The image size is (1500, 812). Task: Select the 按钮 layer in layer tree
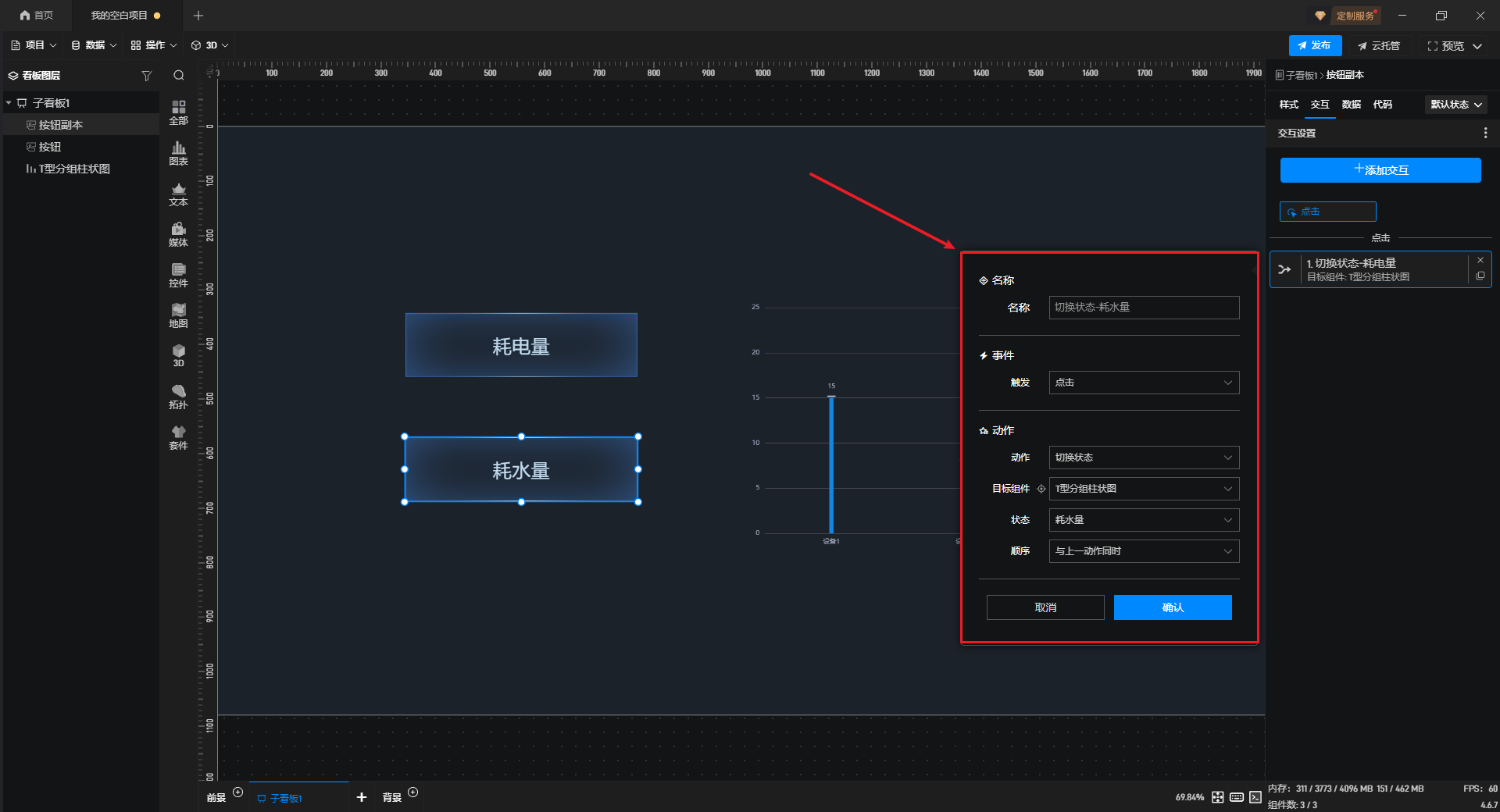50,147
